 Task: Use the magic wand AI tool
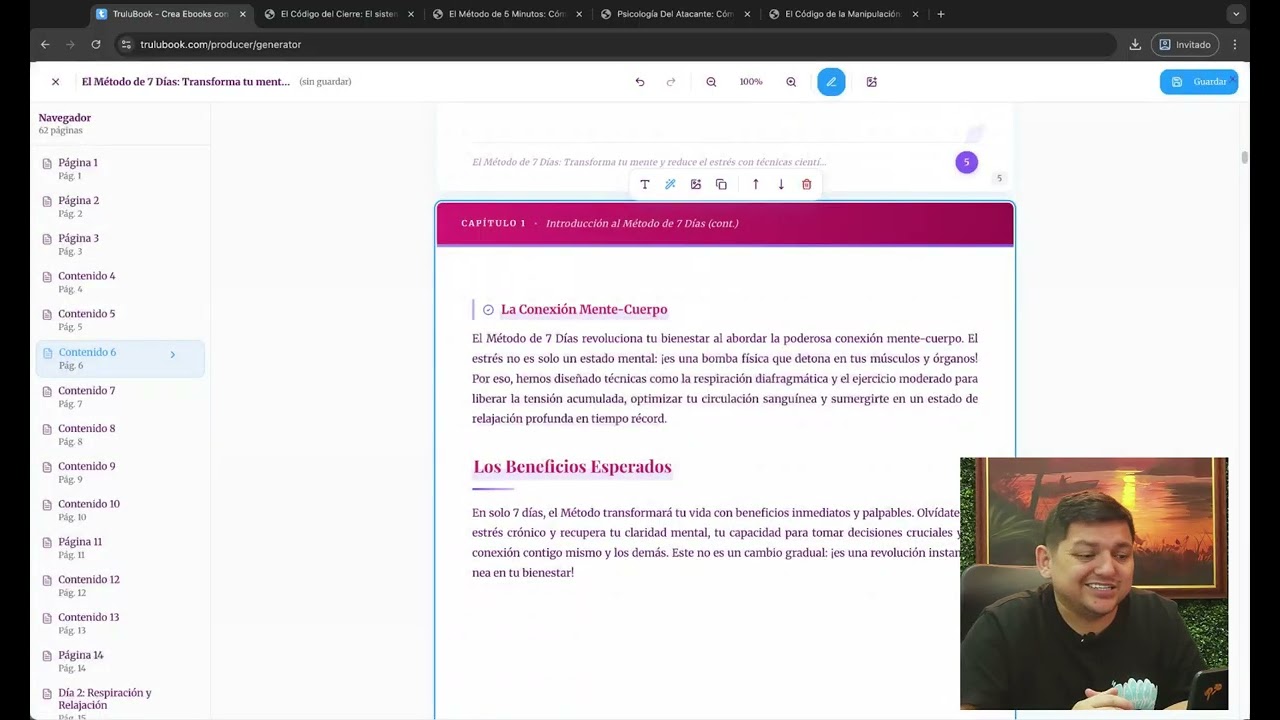tap(670, 184)
